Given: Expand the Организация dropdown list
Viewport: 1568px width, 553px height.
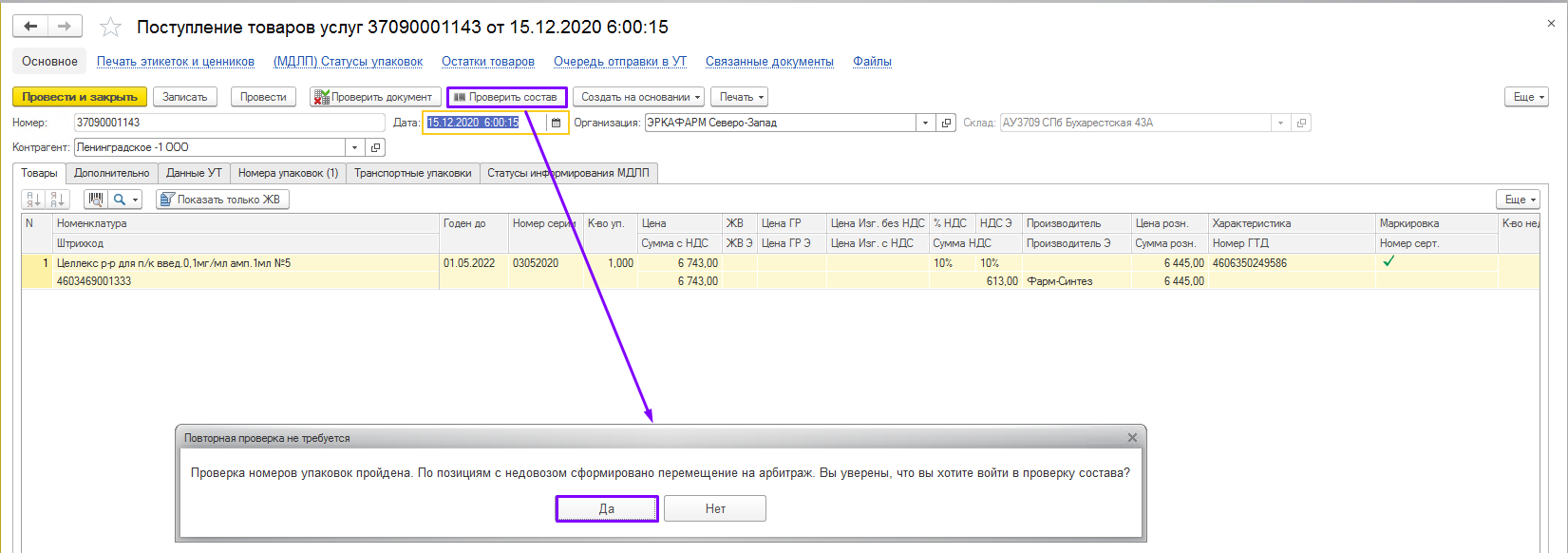Looking at the screenshot, I should (x=925, y=123).
